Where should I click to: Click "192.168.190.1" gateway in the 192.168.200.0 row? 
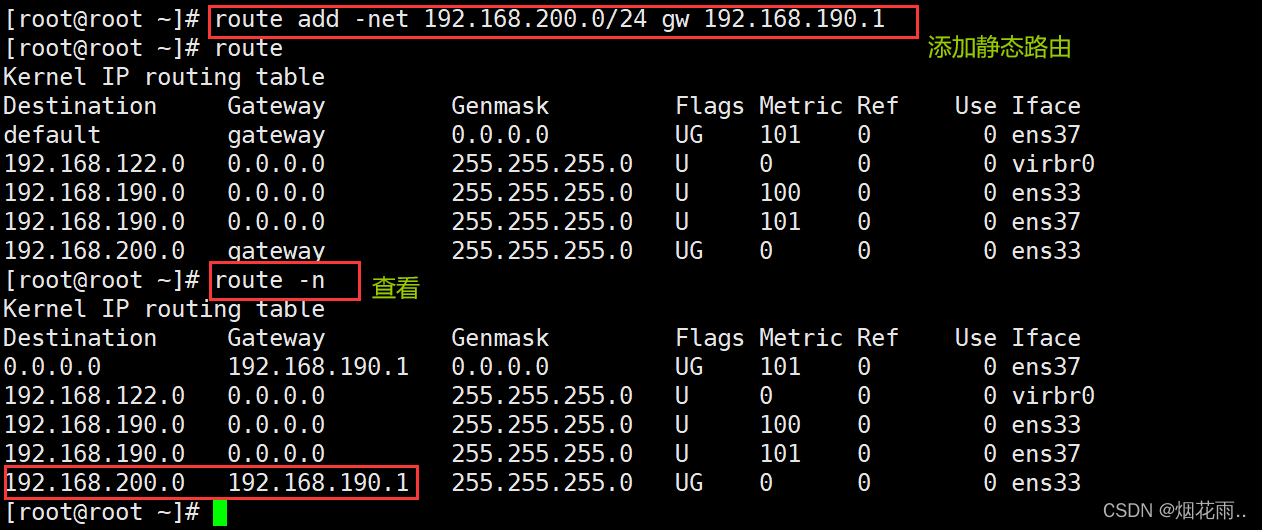[318, 483]
